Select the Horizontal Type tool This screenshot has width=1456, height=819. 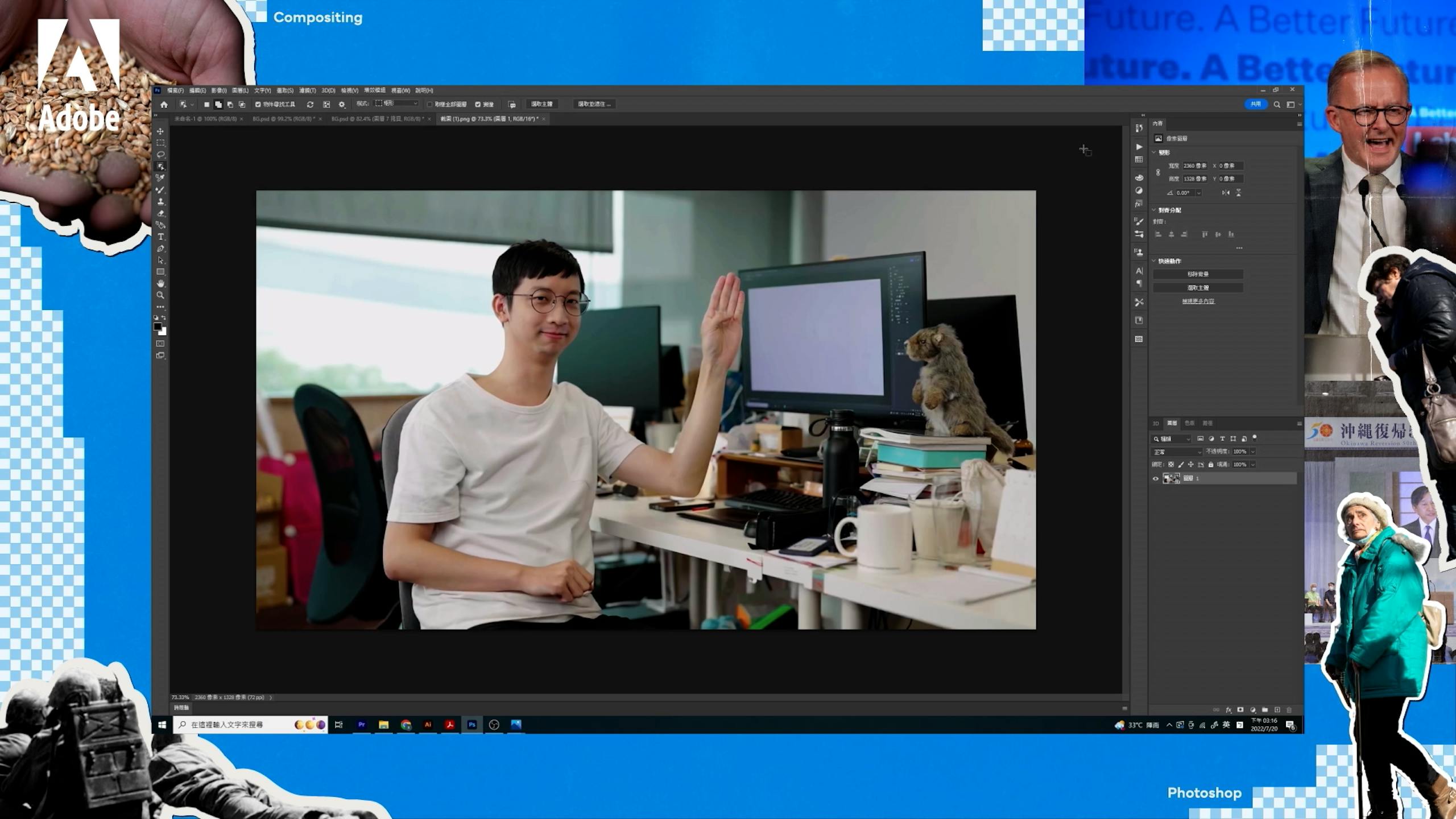pos(160,237)
